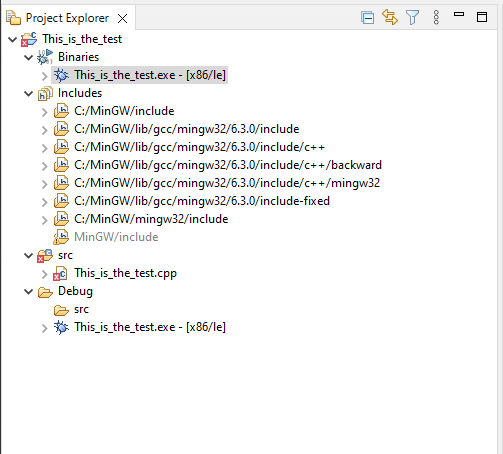Select C:/MinGW/lib/gcc/mingw32/6.3.0/include entry
The height and width of the screenshot is (454, 503).
[x=187, y=129]
